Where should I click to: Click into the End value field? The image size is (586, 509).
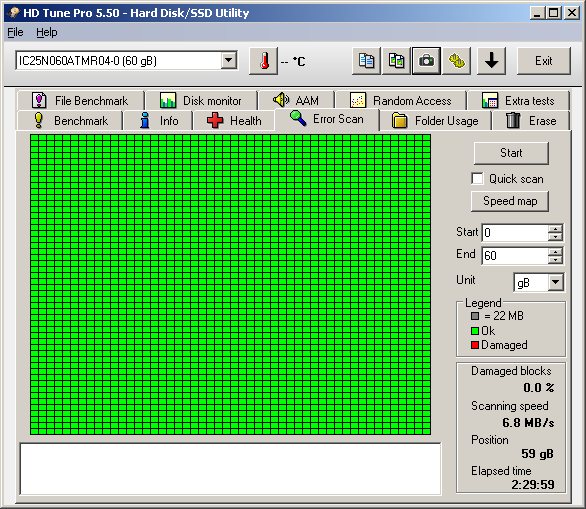tap(515, 256)
